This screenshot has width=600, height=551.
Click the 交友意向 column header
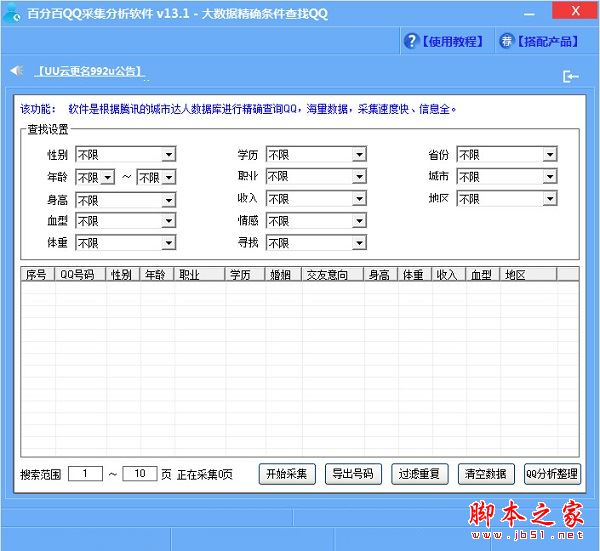333,274
